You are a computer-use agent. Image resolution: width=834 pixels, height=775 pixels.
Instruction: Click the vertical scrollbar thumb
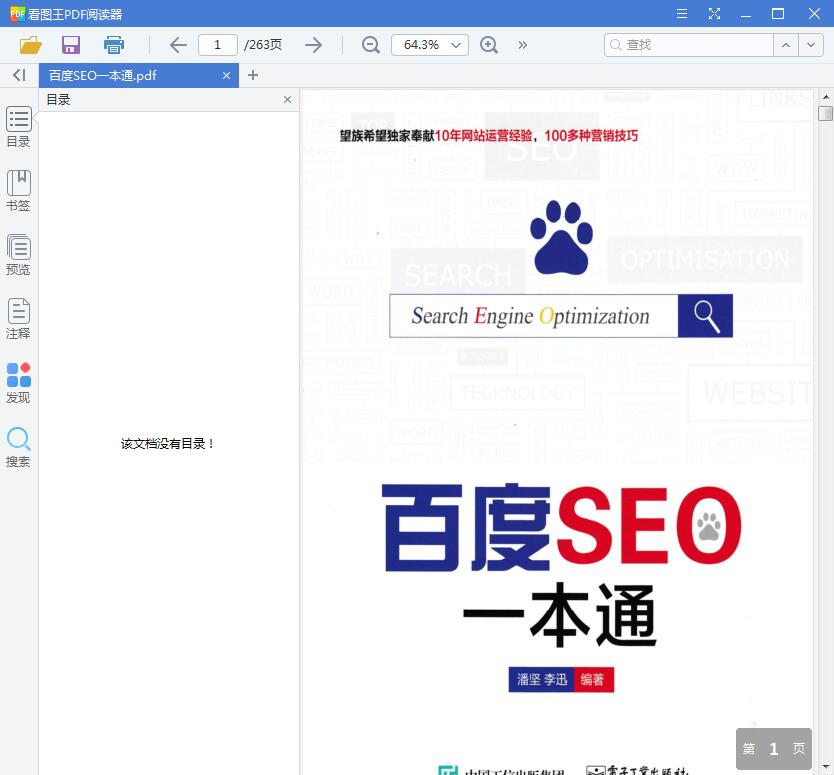pos(825,113)
